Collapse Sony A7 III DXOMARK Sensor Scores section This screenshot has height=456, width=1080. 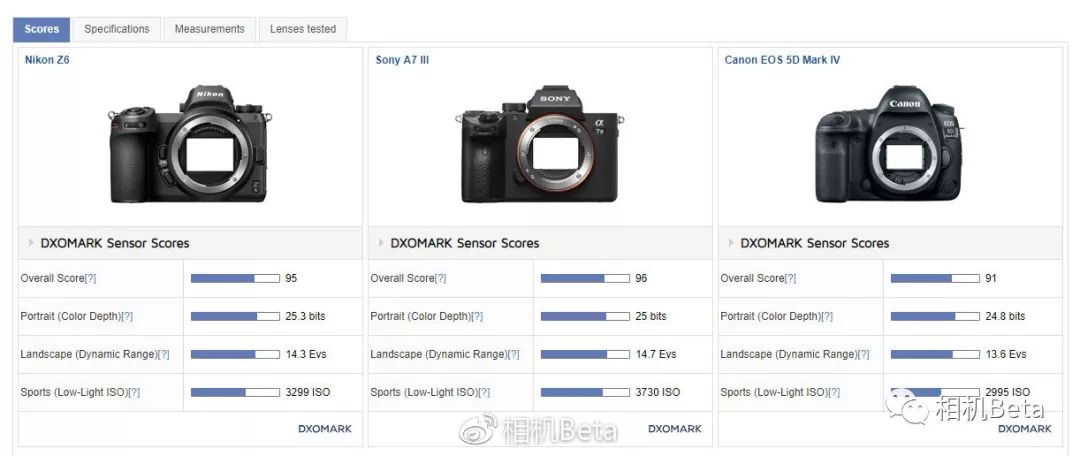pos(381,243)
